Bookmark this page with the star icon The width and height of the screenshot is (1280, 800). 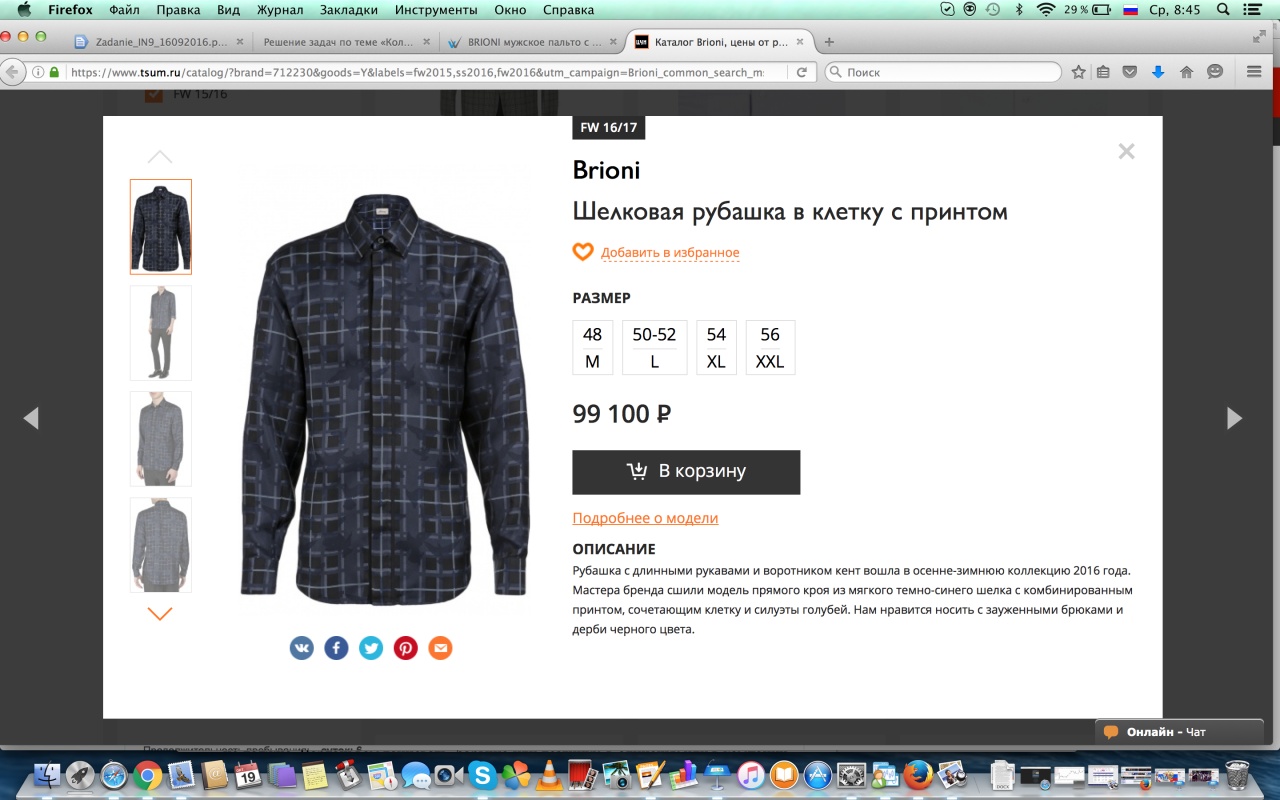pyautogui.click(x=1078, y=72)
